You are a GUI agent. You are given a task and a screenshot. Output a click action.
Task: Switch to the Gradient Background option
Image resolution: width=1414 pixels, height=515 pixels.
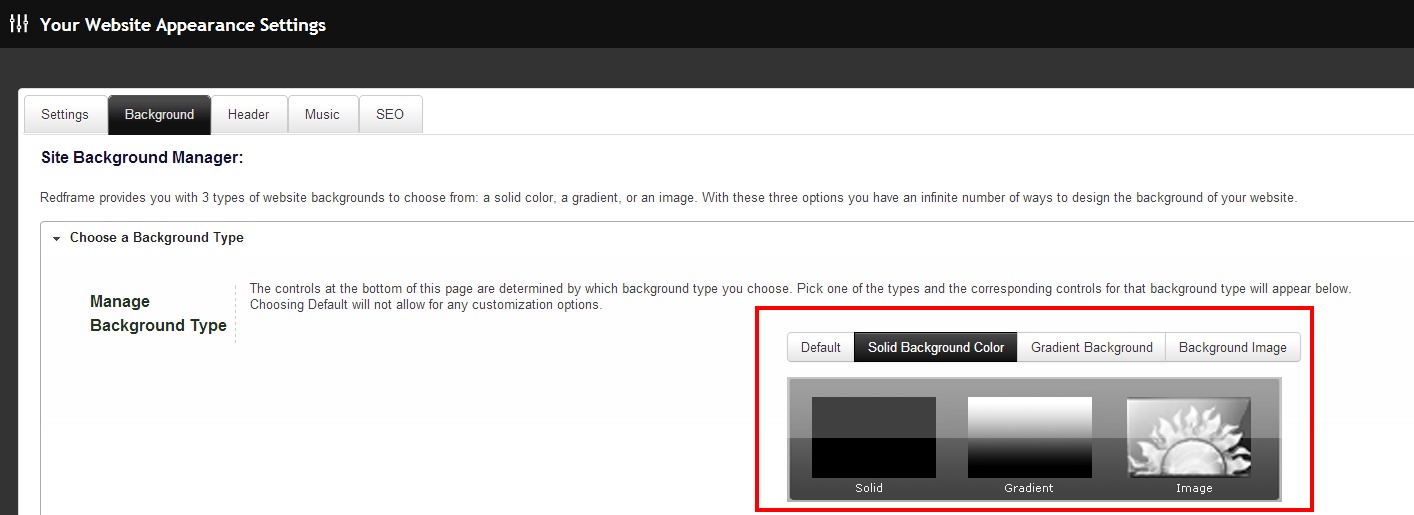(x=1091, y=348)
